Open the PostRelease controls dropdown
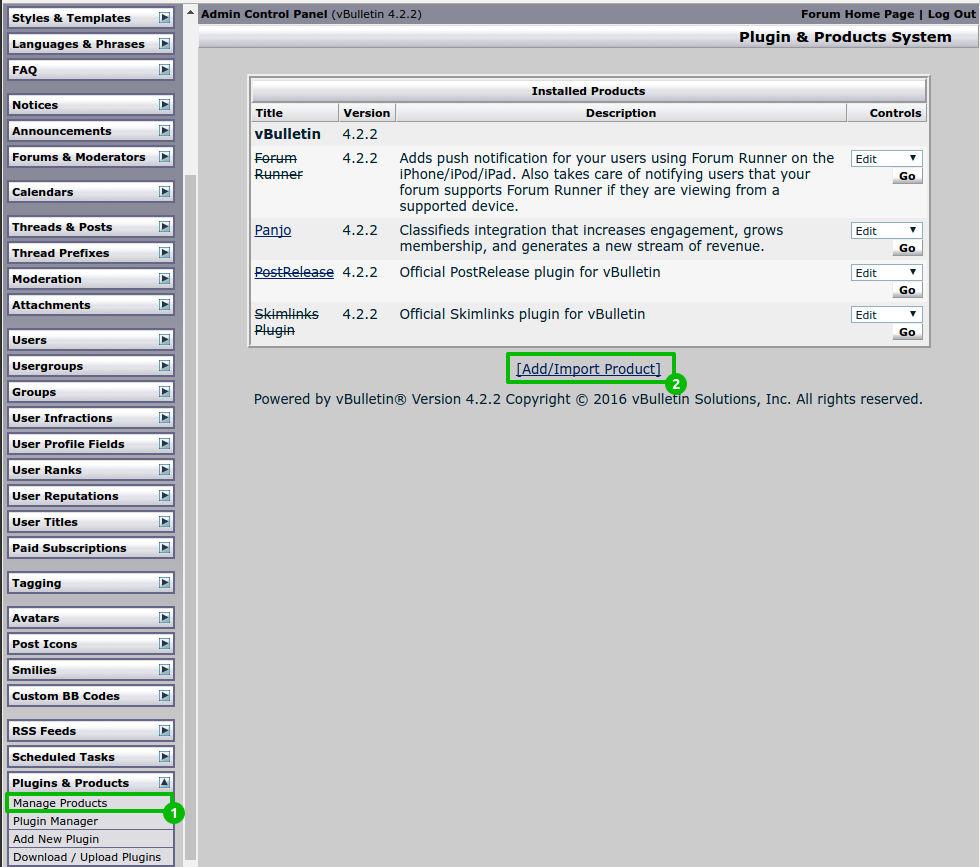 click(886, 273)
